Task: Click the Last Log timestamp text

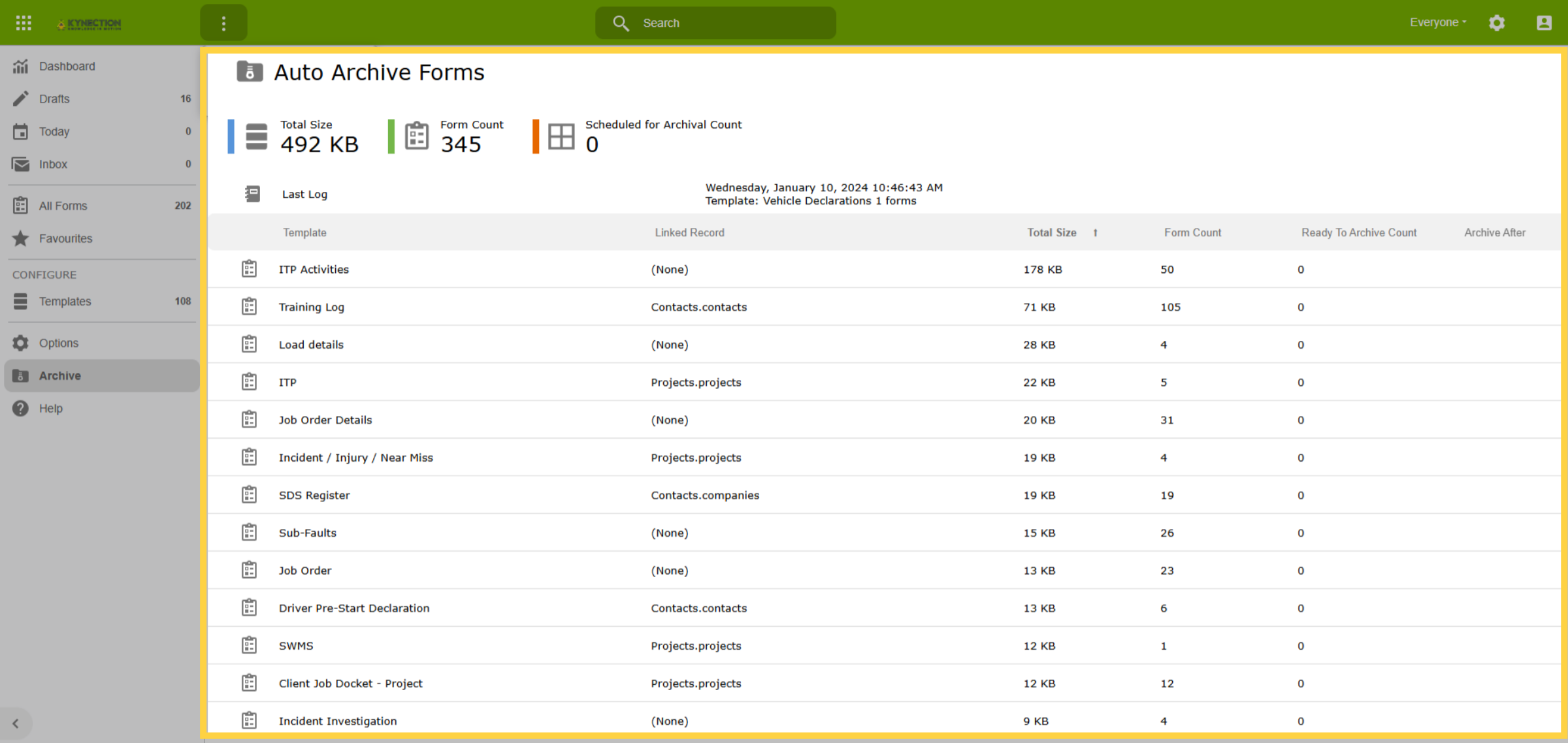Action: (824, 187)
